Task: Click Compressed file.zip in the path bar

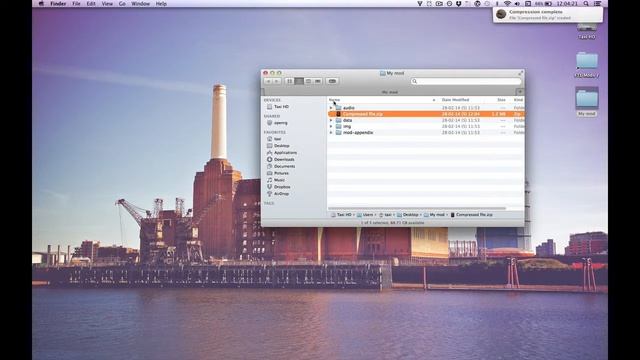Action: click(471, 215)
